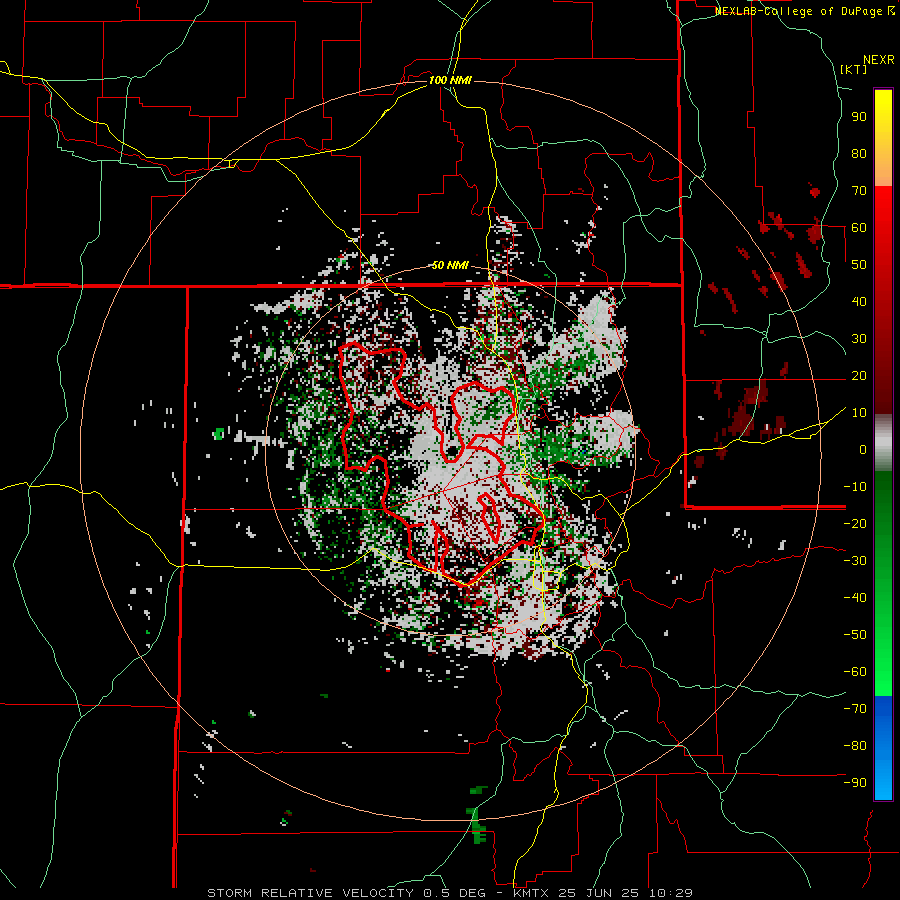
Task: Click the NEXR label above the color bar
Action: tap(879, 60)
